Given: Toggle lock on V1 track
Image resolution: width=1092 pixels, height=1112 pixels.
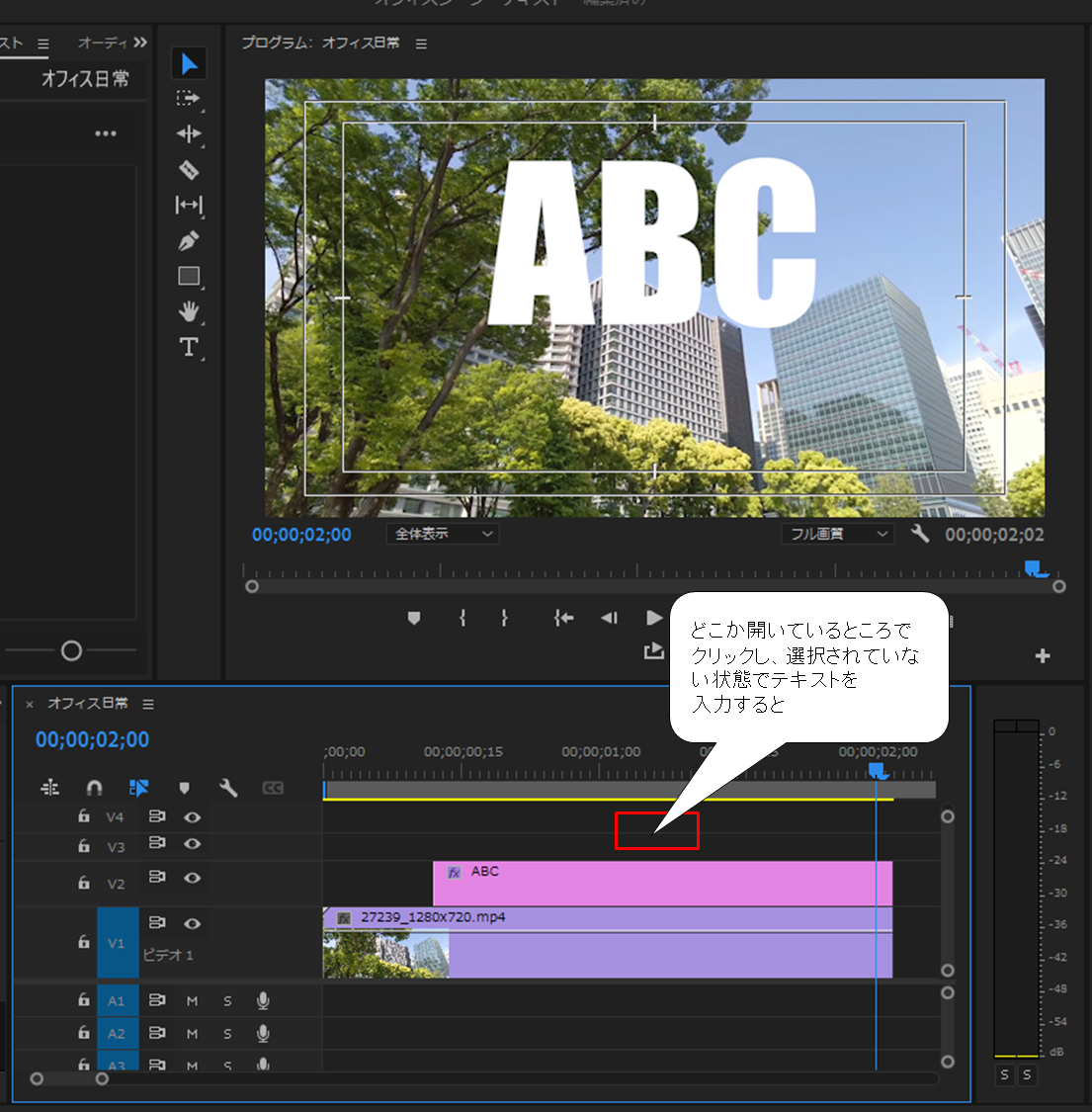Looking at the screenshot, I should [x=84, y=942].
